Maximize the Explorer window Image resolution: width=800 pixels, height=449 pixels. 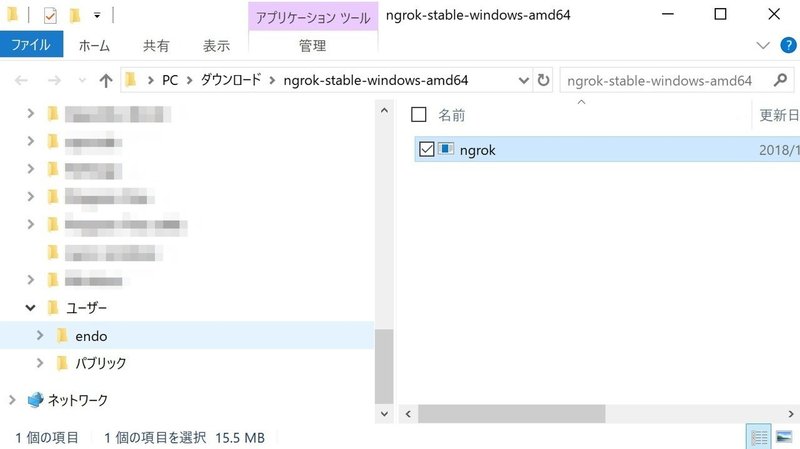click(720, 14)
